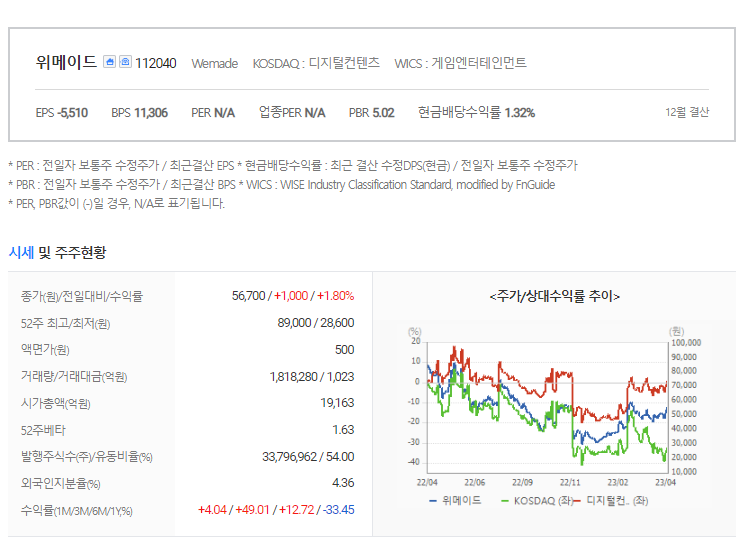Click the 업종PER N/A figure

[x=292, y=113]
